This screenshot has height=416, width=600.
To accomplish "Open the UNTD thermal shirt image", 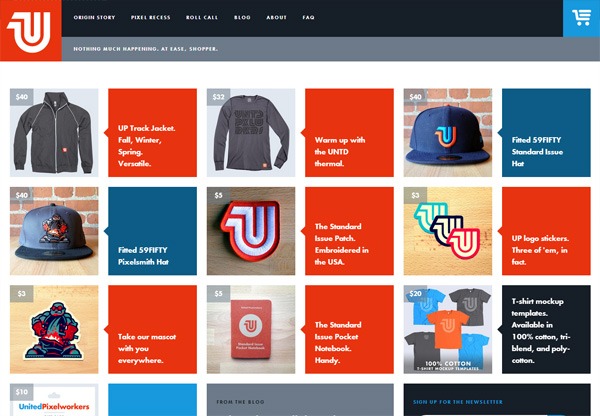I will [x=251, y=133].
